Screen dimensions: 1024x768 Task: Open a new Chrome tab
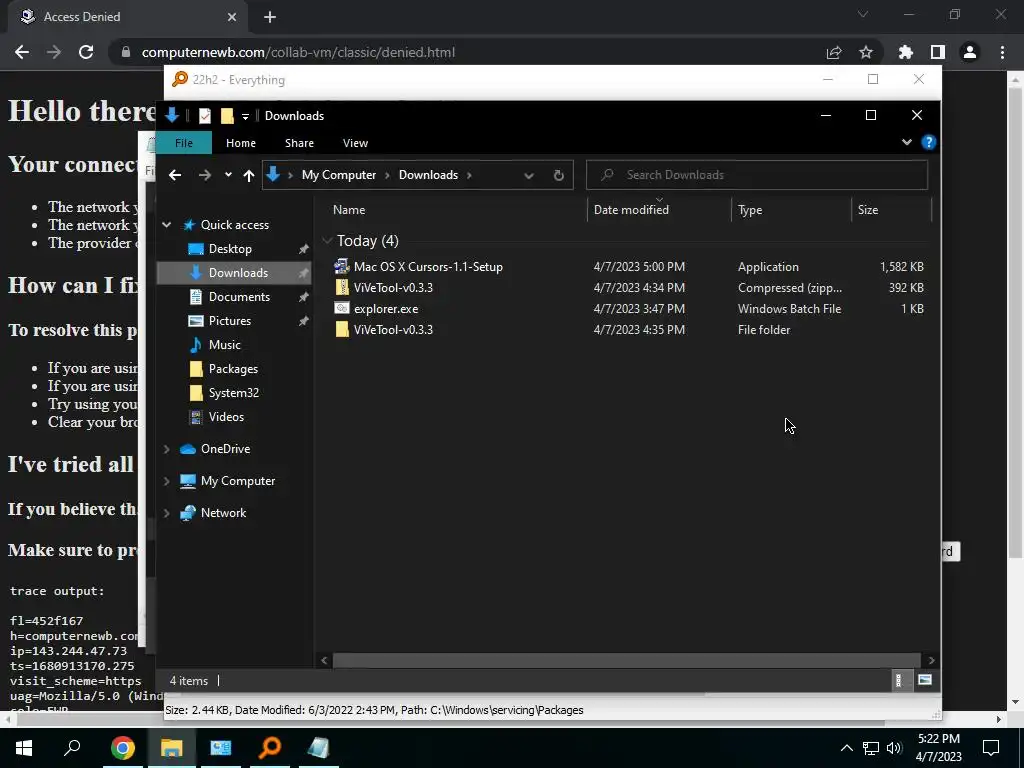(x=270, y=17)
